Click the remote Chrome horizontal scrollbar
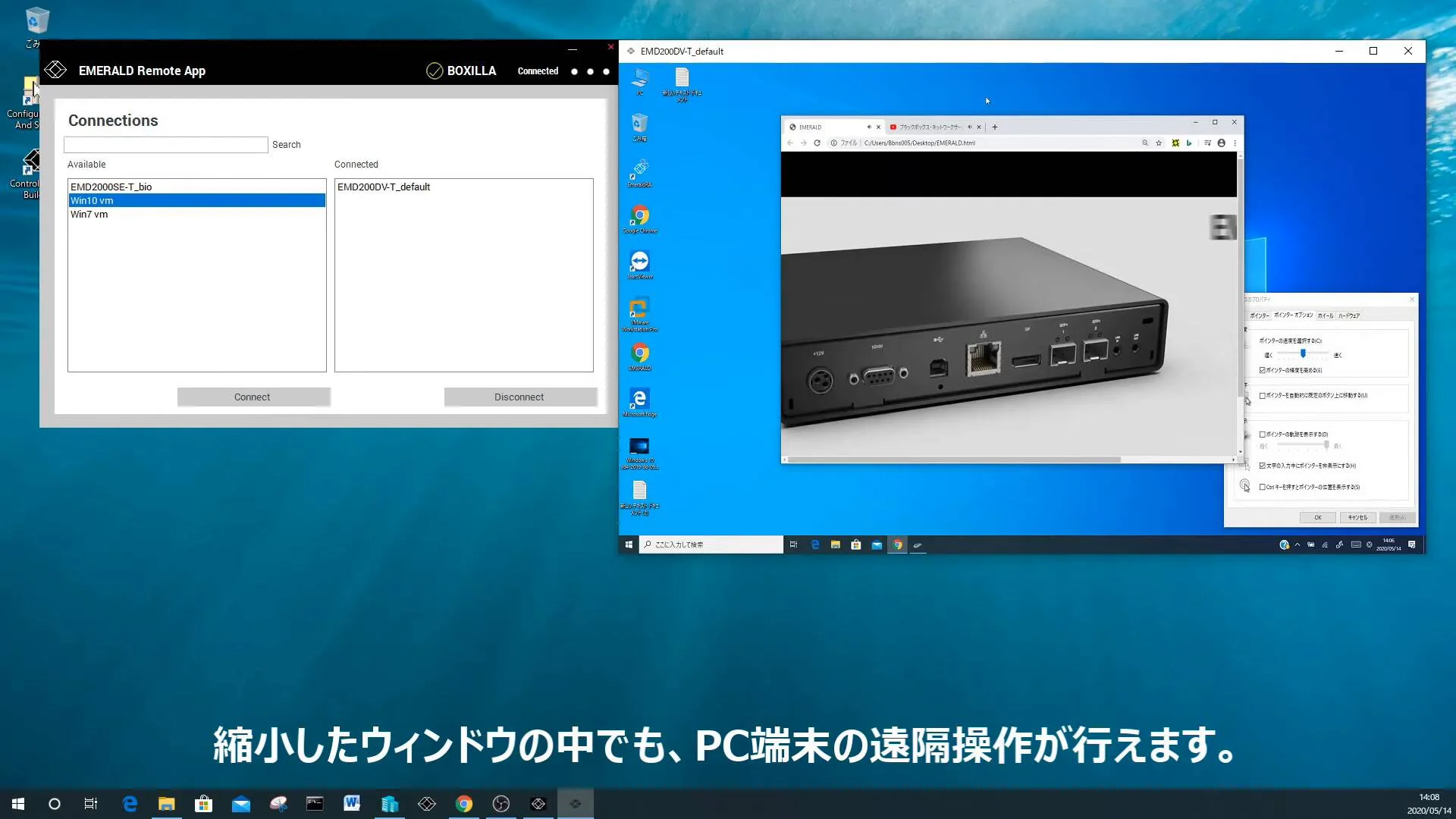The image size is (1456, 819). [x=954, y=460]
